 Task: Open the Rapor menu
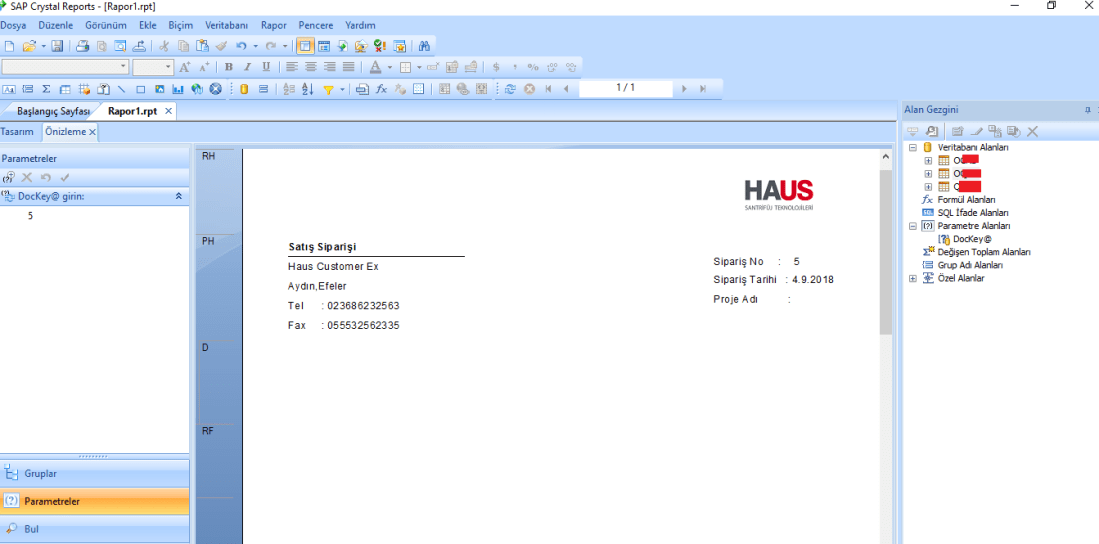(273, 25)
